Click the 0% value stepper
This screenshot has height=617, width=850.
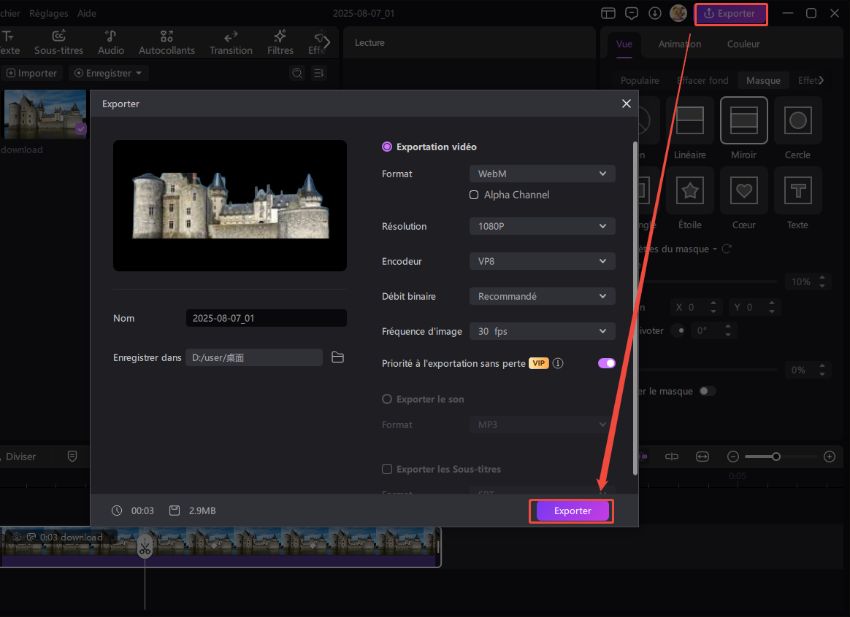click(822, 370)
